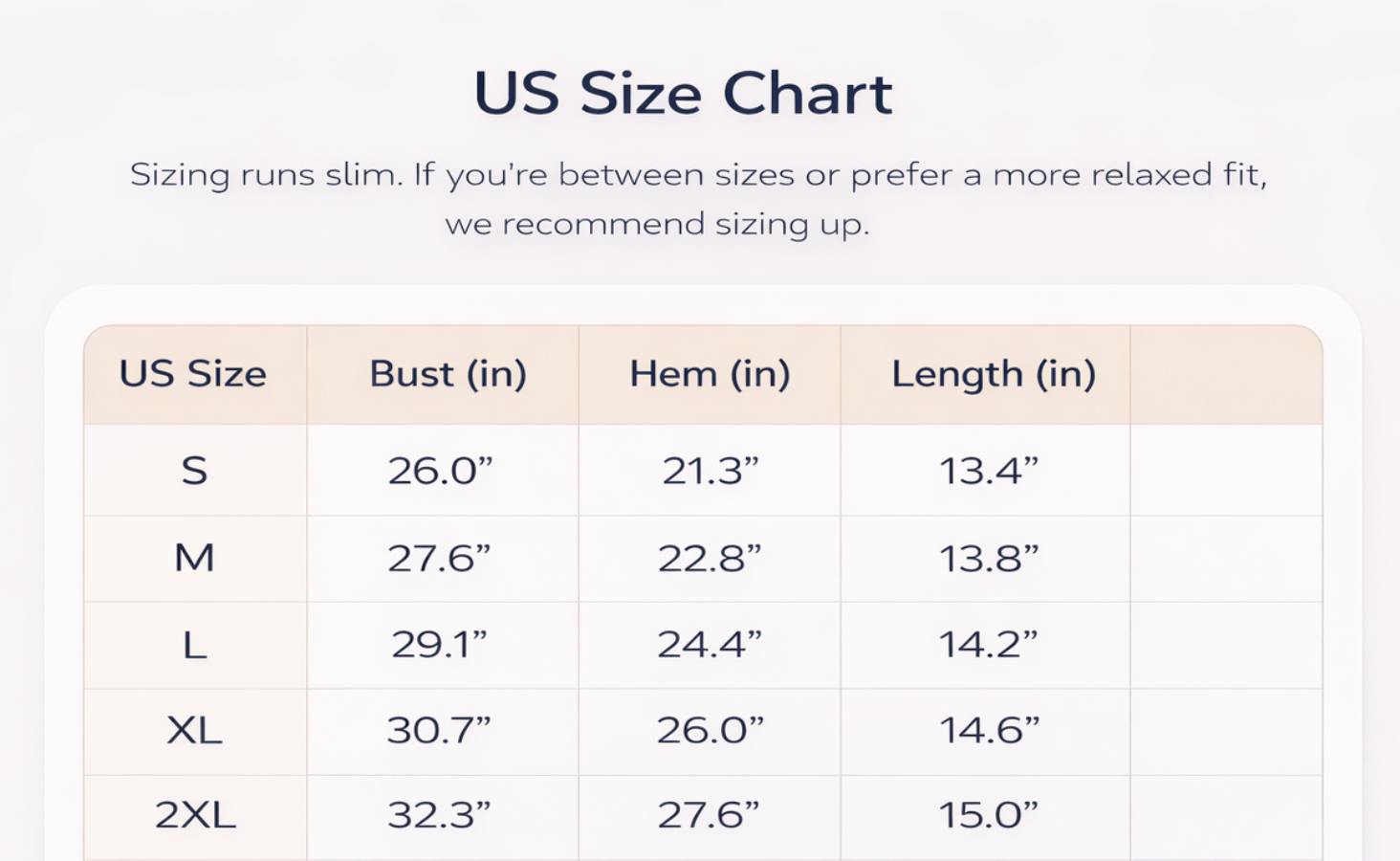Select the "Length (in)" column header
The width and height of the screenshot is (1400, 861).
(994, 374)
